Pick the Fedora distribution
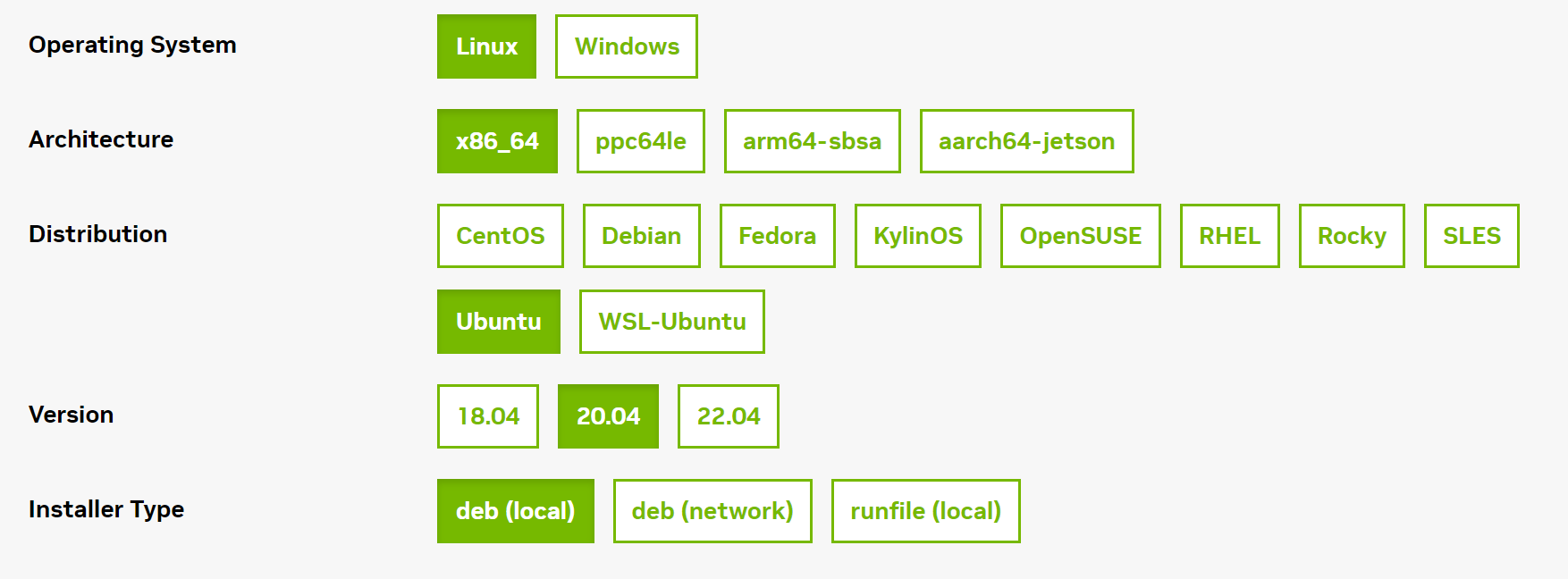1568x579 pixels. click(x=778, y=236)
